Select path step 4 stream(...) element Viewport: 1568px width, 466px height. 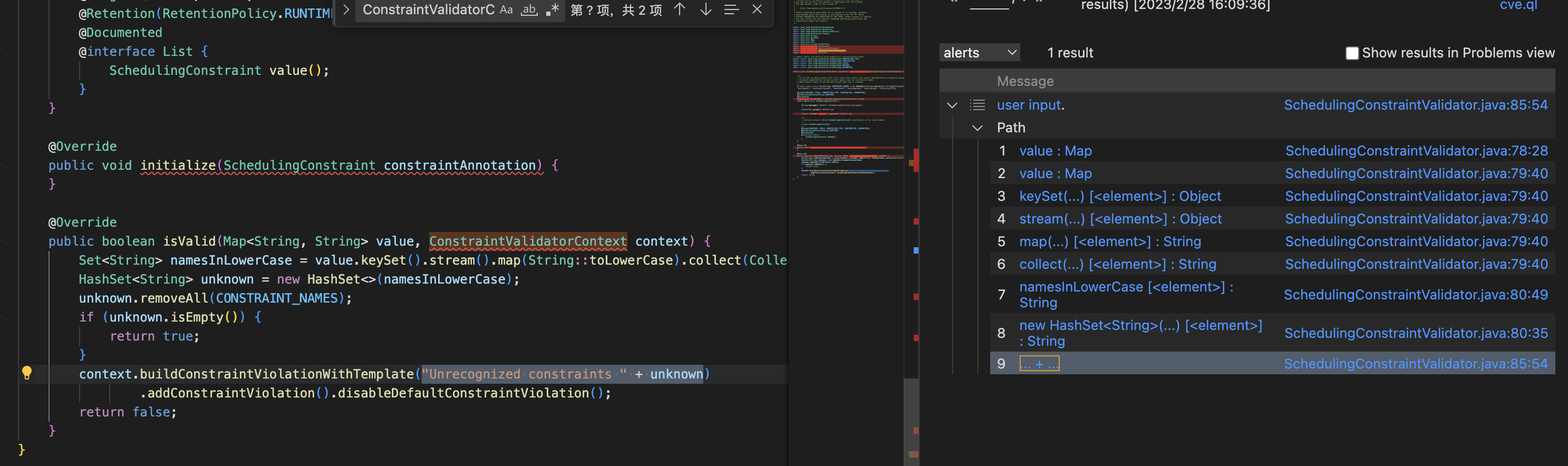click(x=1120, y=219)
